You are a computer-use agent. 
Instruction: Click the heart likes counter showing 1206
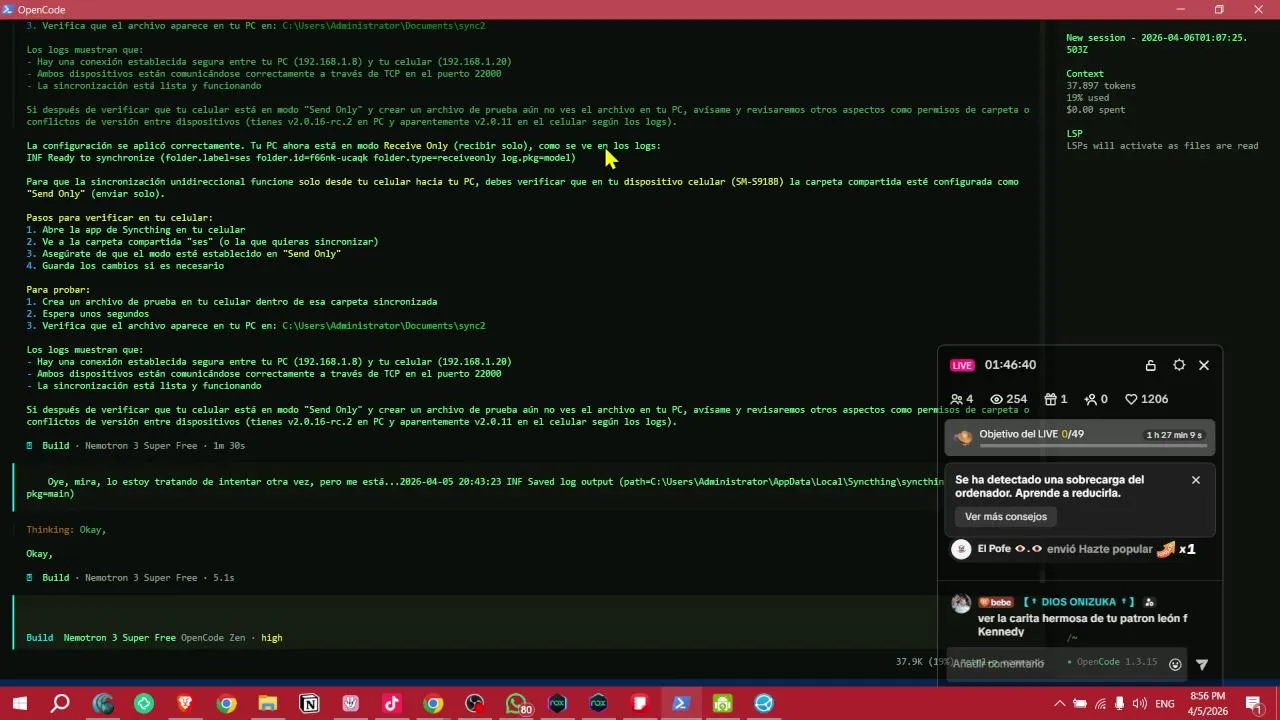click(x=1146, y=399)
